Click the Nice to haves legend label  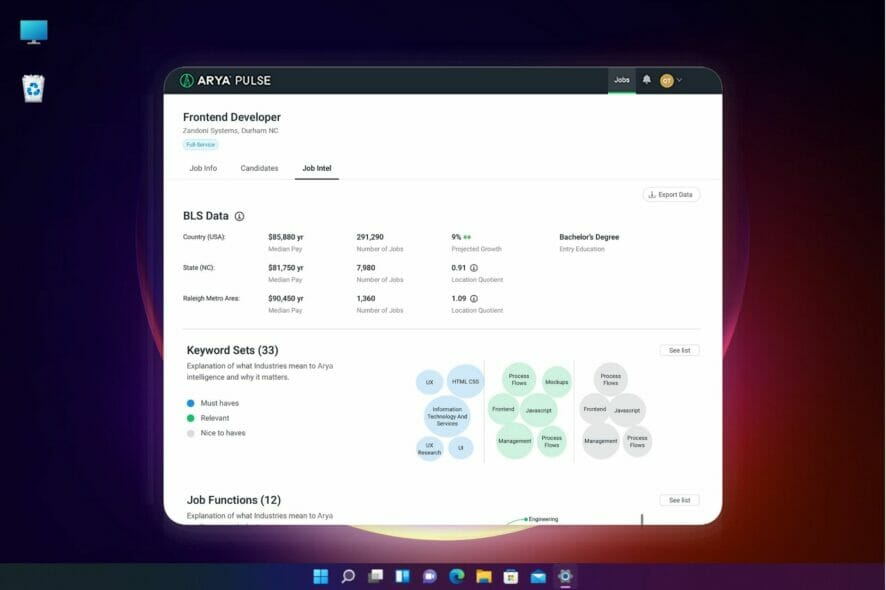[x=223, y=433]
